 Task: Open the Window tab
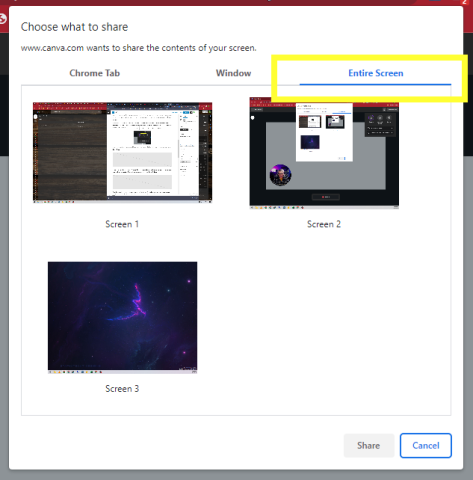coord(233,73)
